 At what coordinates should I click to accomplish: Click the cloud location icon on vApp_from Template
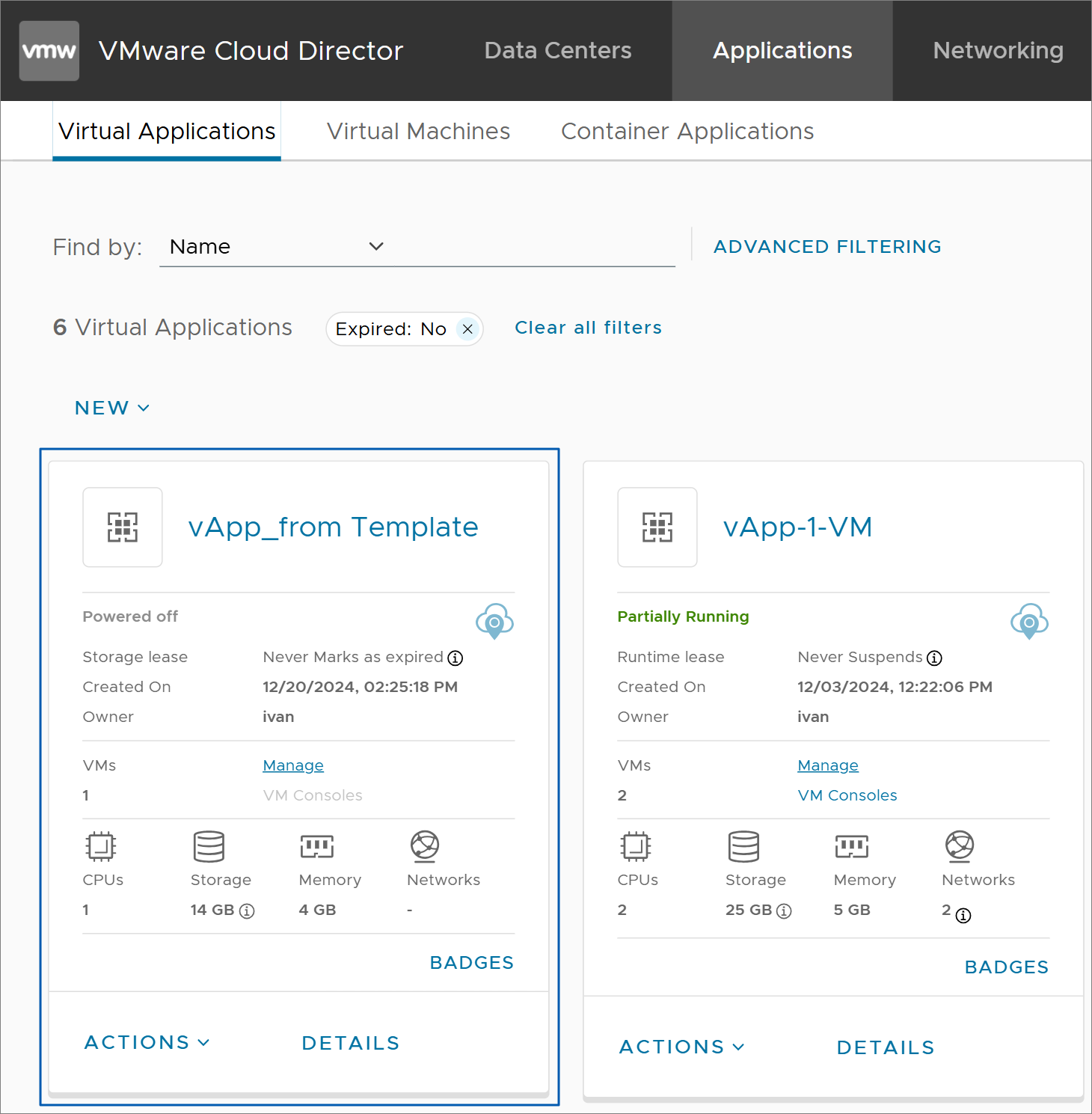pyautogui.click(x=494, y=621)
